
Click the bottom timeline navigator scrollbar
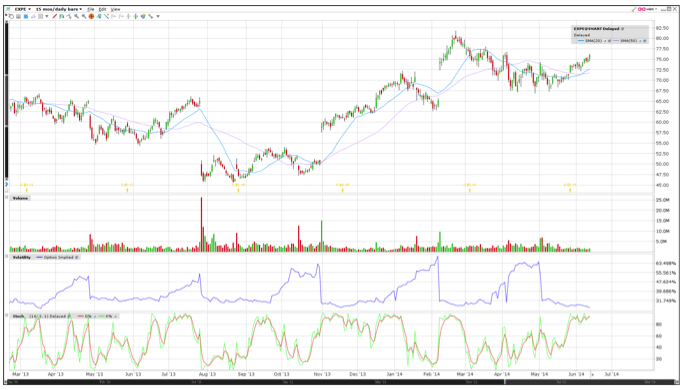tap(342, 382)
